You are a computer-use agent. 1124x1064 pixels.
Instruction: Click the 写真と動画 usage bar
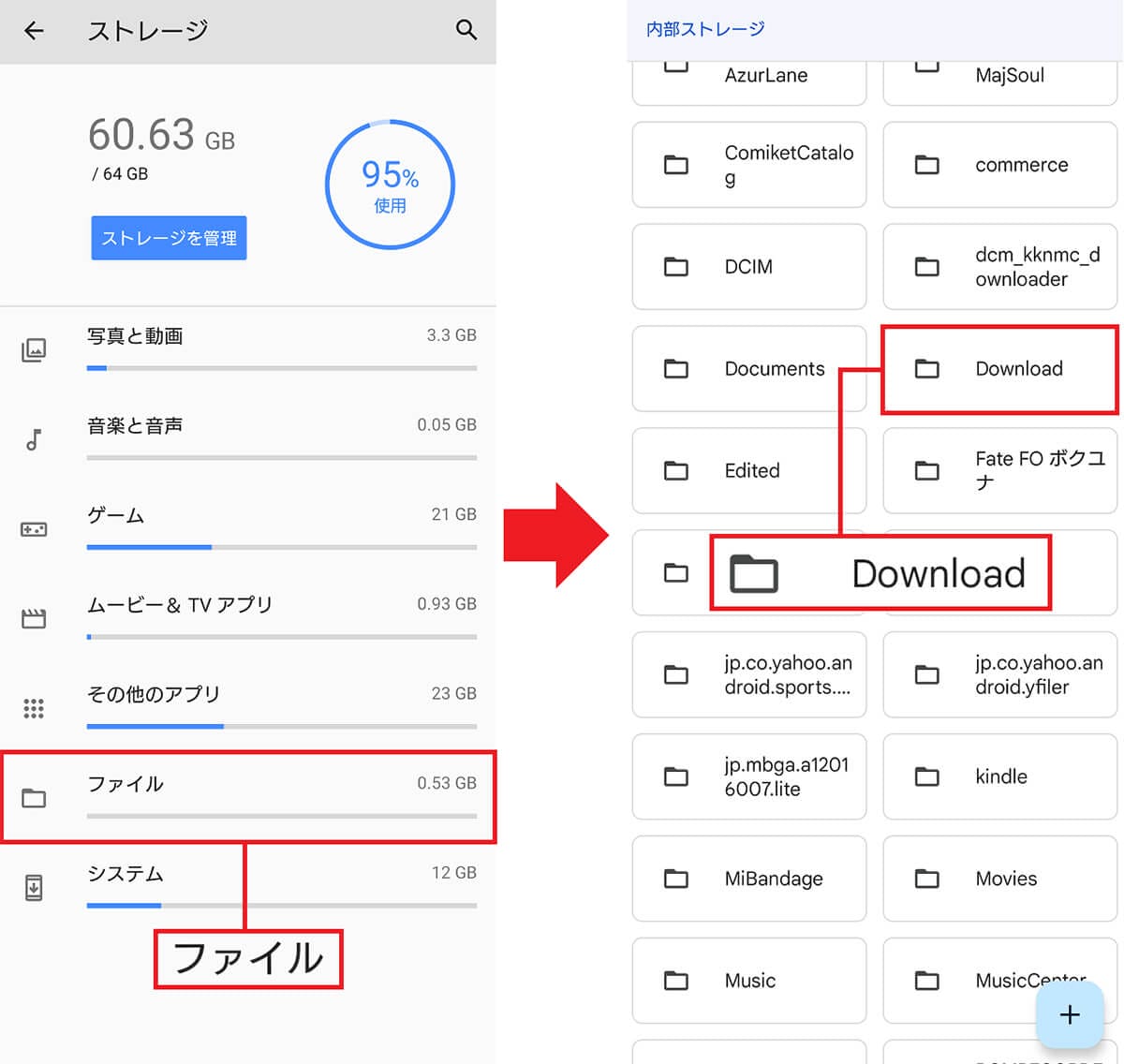click(282, 368)
